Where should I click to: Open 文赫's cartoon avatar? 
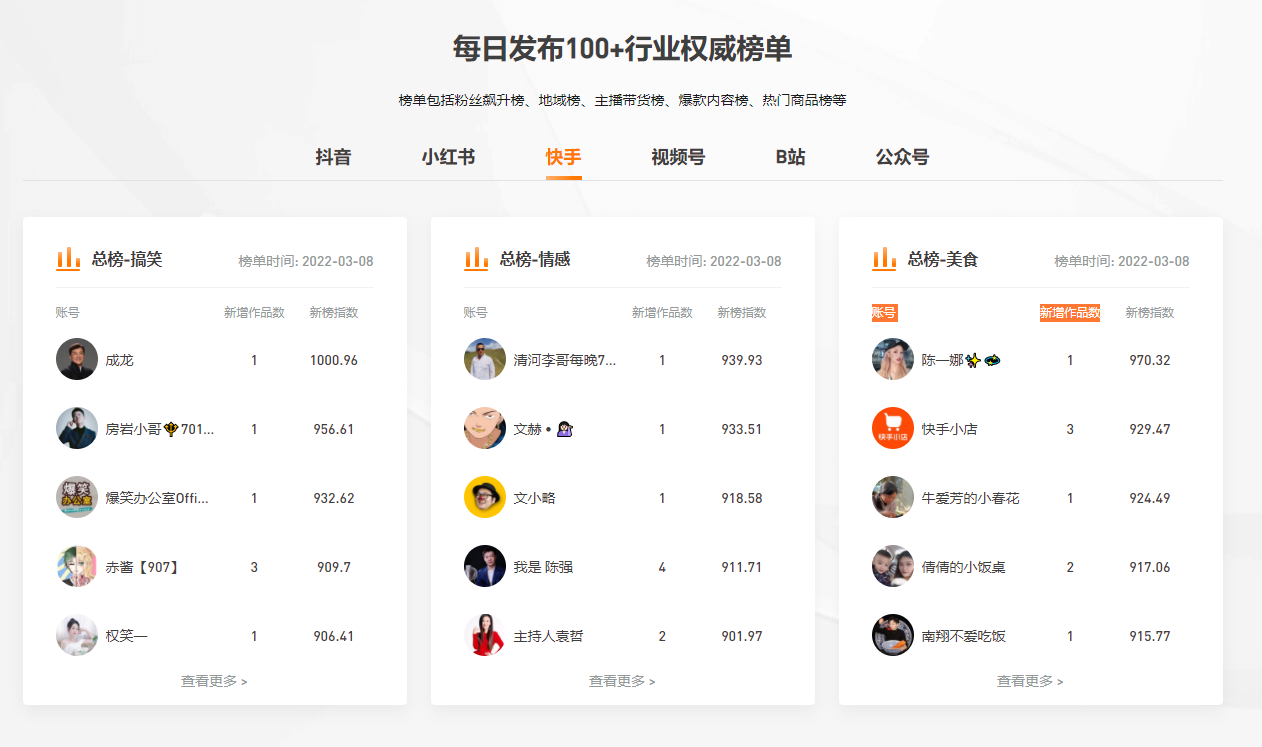pyautogui.click(x=485, y=428)
